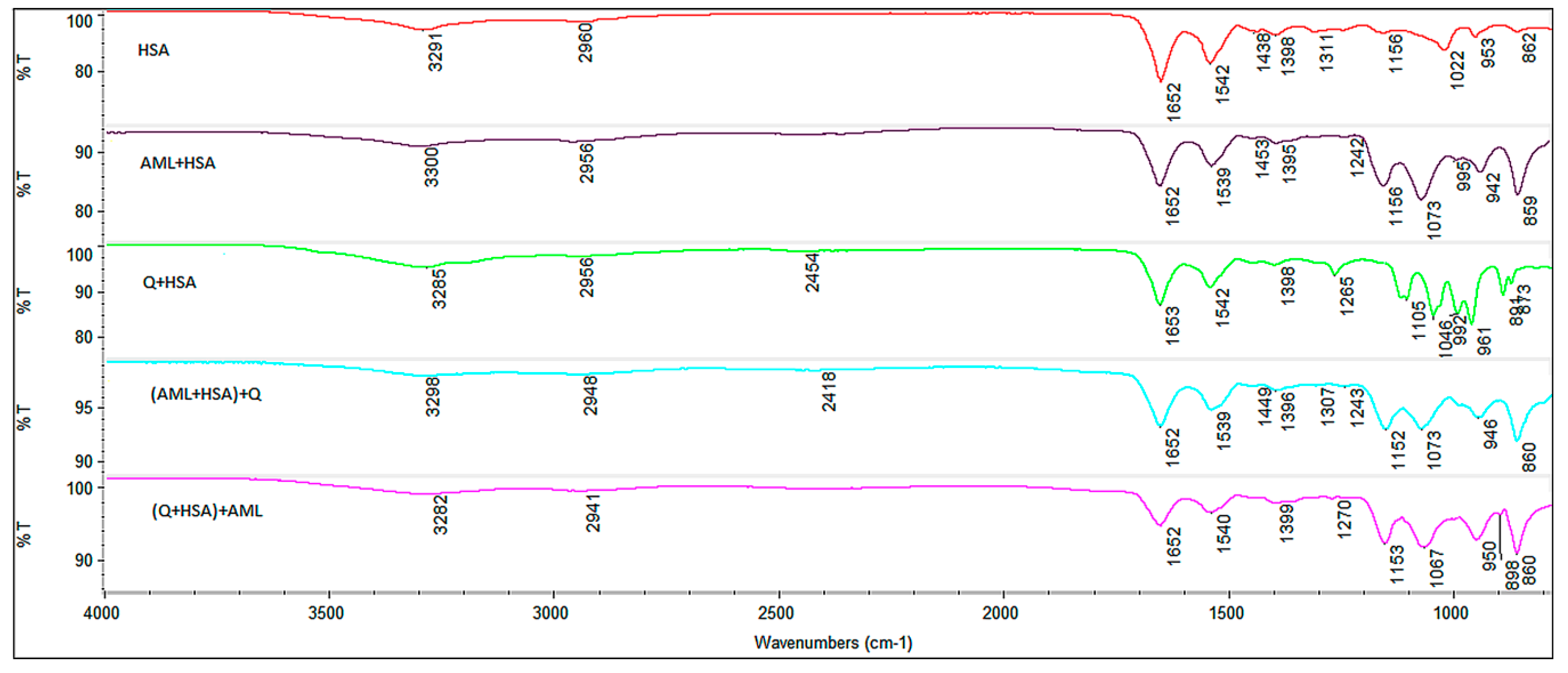Viewport: 1568px width, 673px height.
Task: Click the 1022 peak label on the HSA spectrum
Action: click(x=1458, y=70)
